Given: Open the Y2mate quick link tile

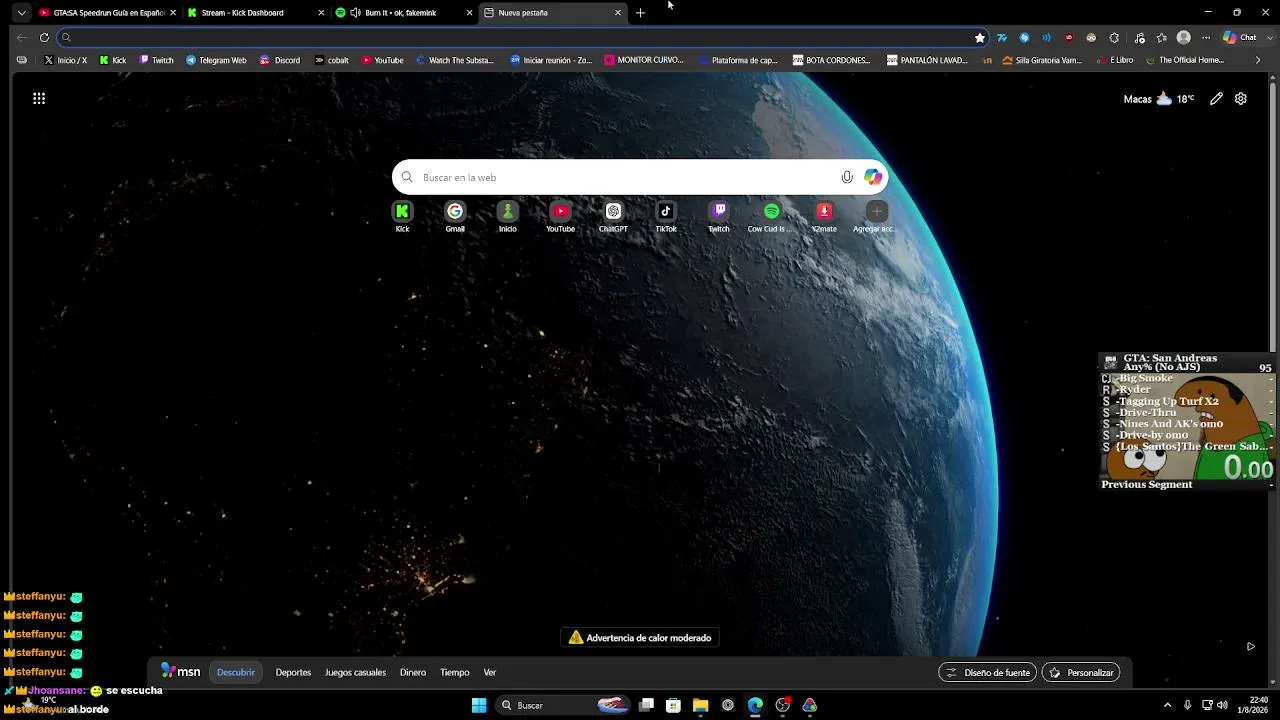Looking at the screenshot, I should pyautogui.click(x=824, y=216).
